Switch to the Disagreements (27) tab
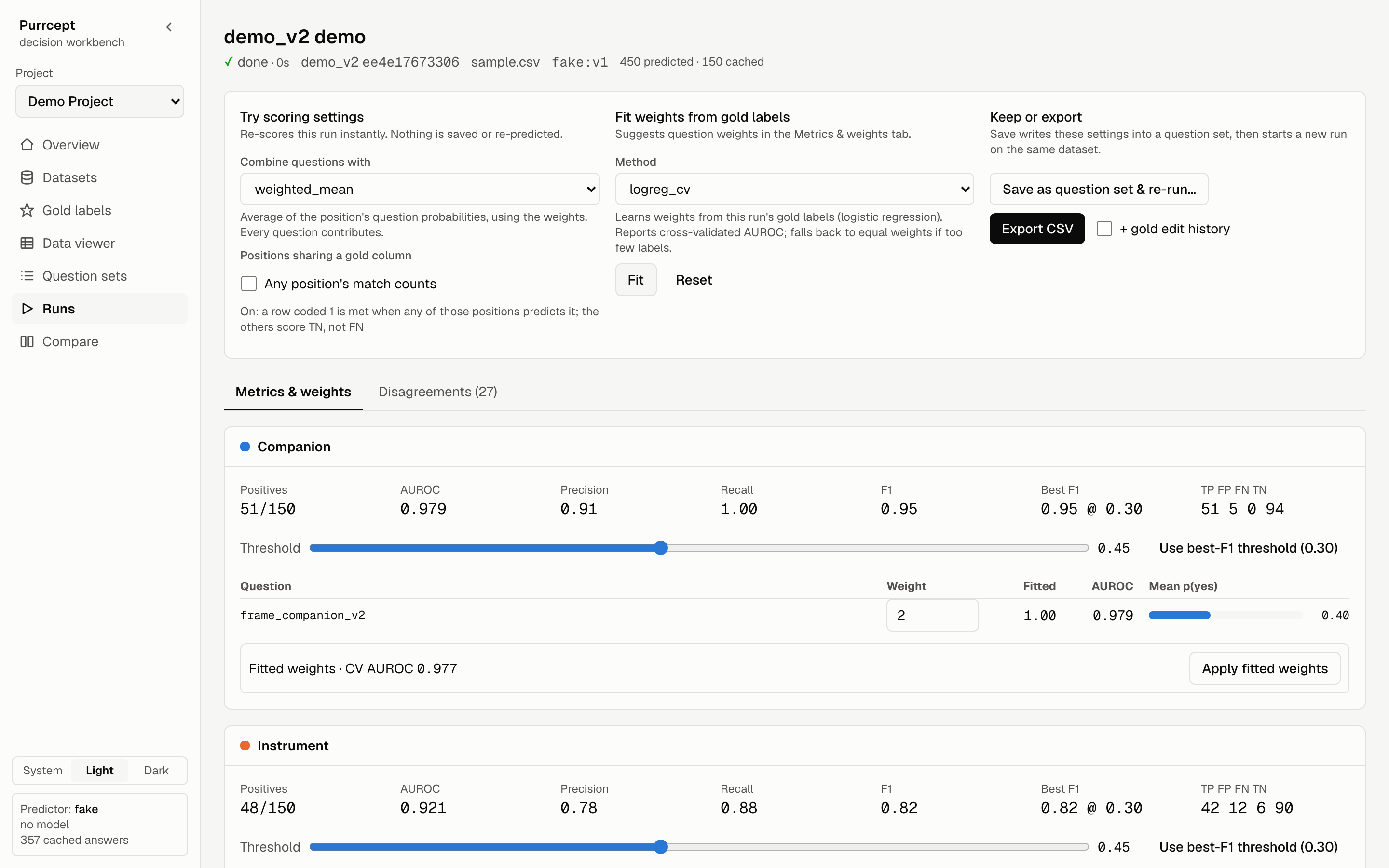The image size is (1389, 868). (438, 392)
